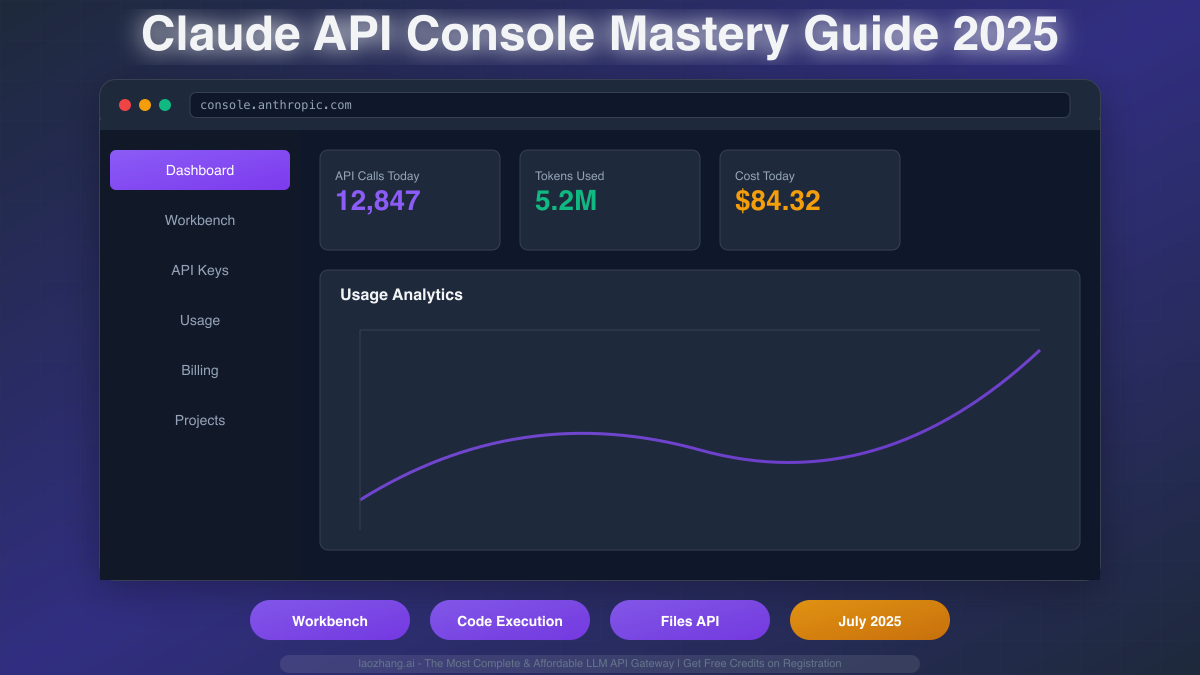1200x675 pixels.
Task: Select Dashboard in the sidebar
Action: 200,170
